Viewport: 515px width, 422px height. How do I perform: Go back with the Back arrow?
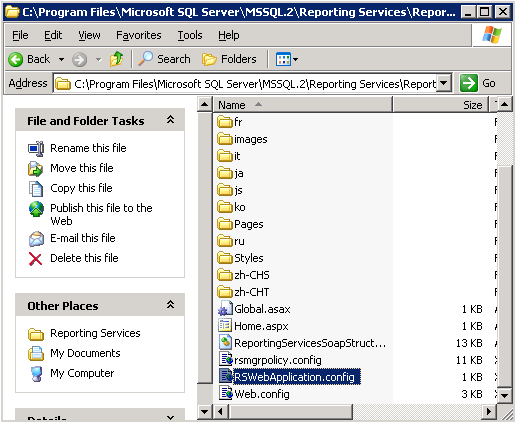pos(29,59)
